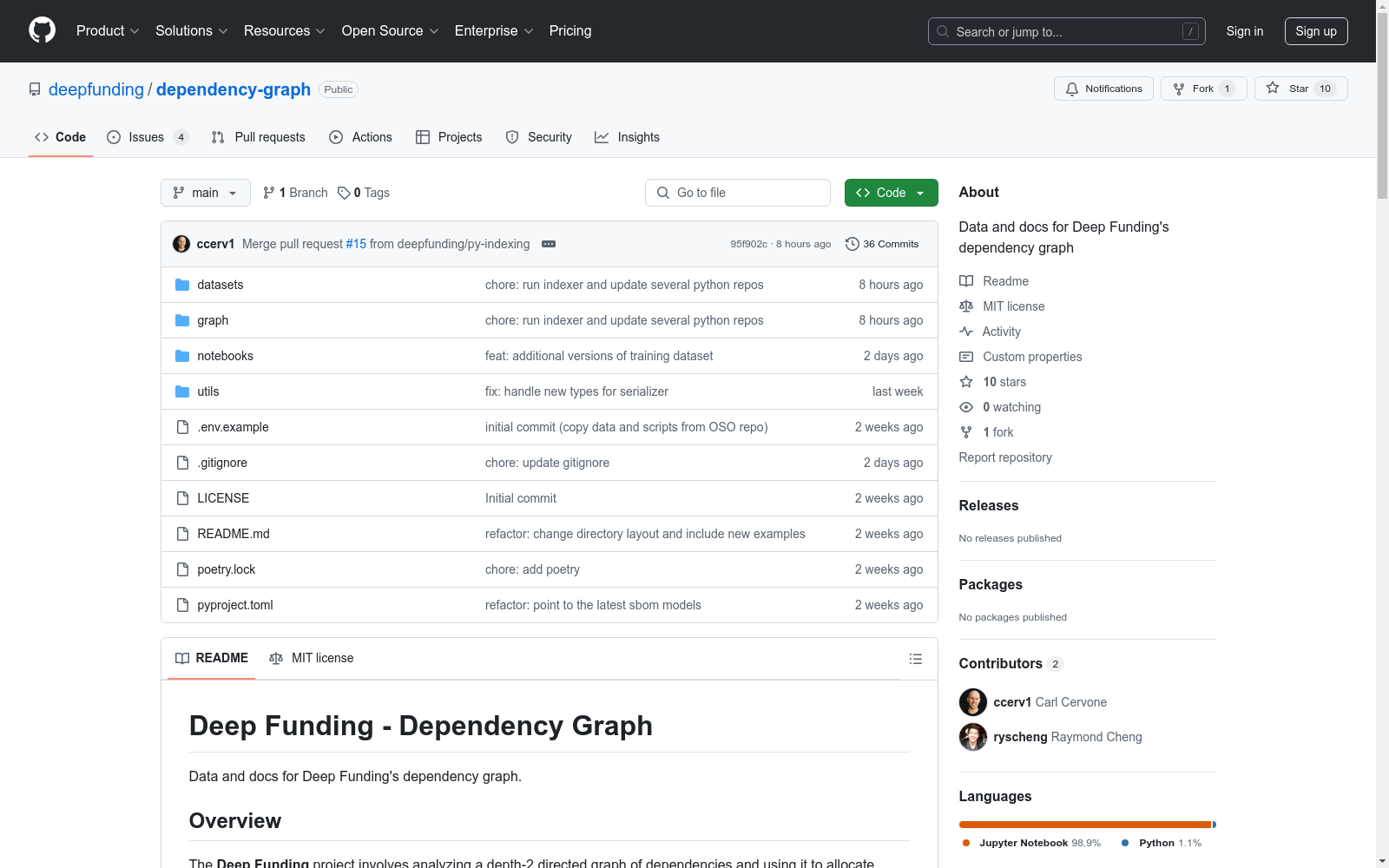Expand commit message ellipsis icon
The width and height of the screenshot is (1389, 868).
(x=549, y=244)
